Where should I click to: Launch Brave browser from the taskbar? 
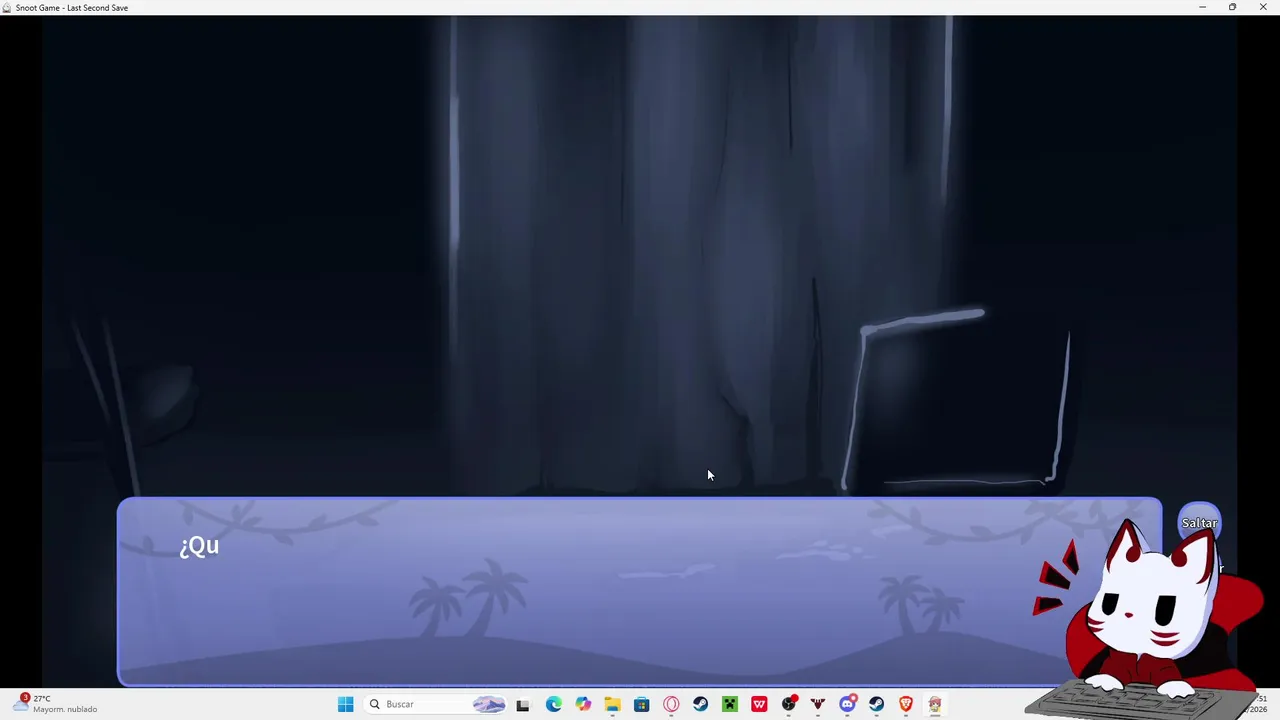(x=906, y=704)
